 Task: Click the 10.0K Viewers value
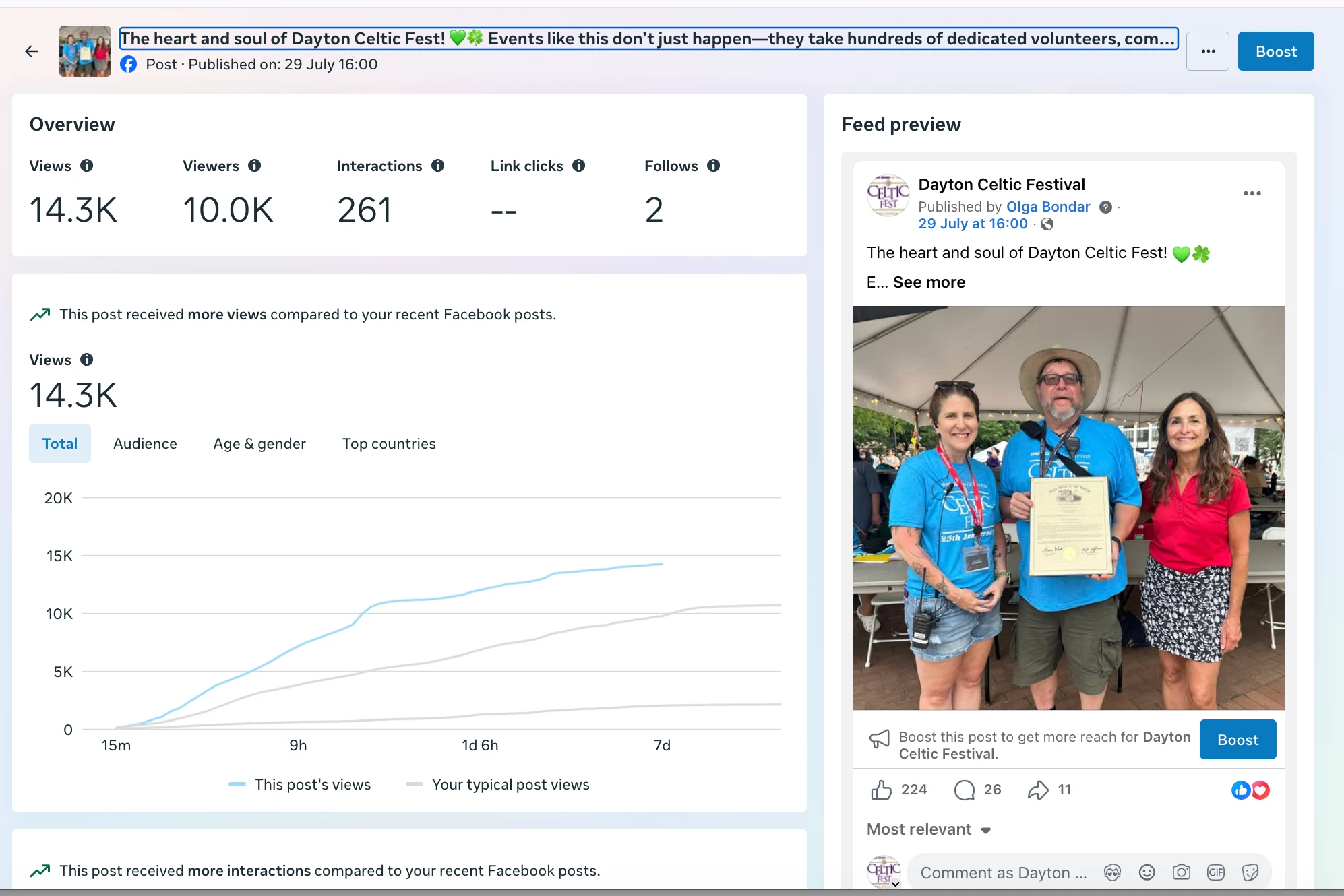tap(228, 210)
